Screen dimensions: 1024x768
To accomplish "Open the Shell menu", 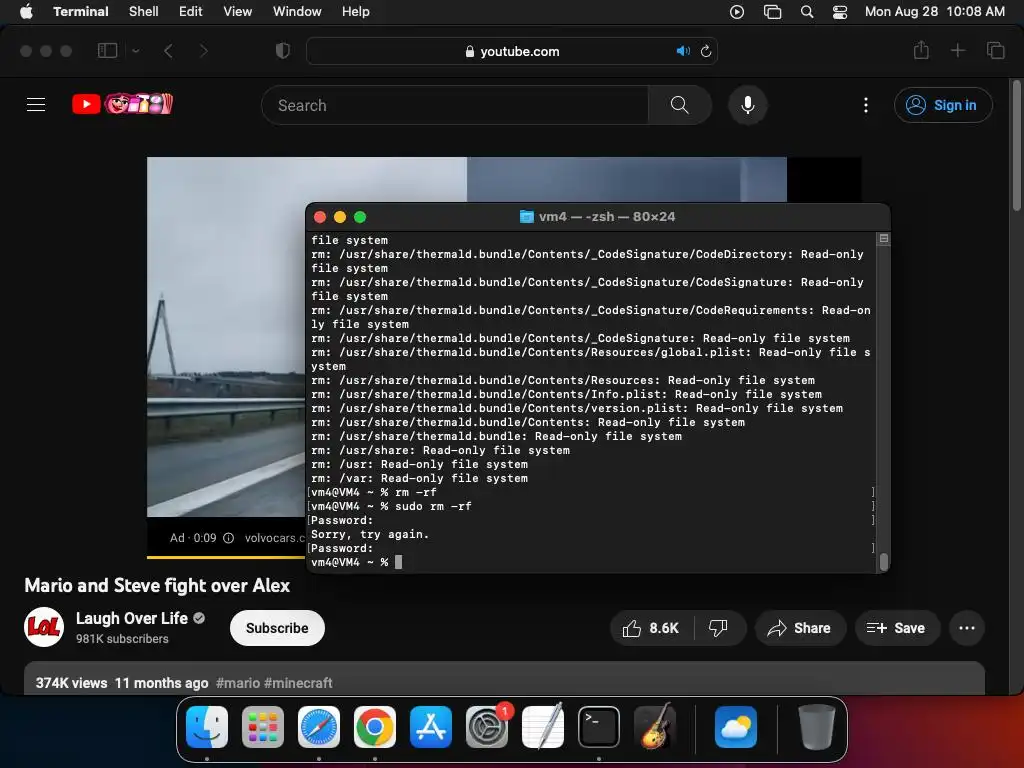I will 143,12.
